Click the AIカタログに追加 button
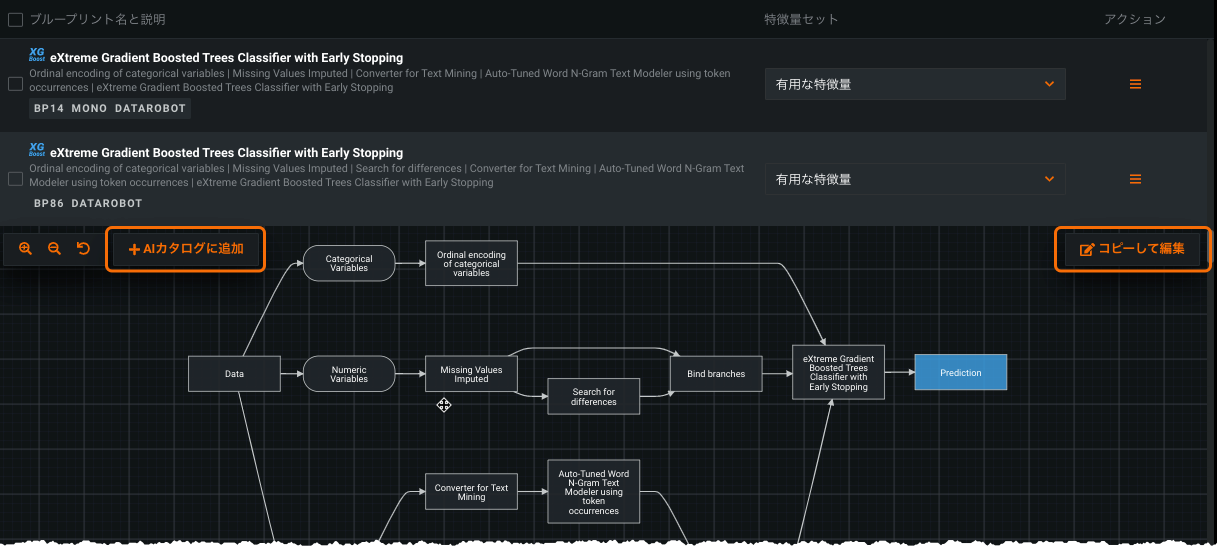Screen dimensions: 1217x546 186,249
